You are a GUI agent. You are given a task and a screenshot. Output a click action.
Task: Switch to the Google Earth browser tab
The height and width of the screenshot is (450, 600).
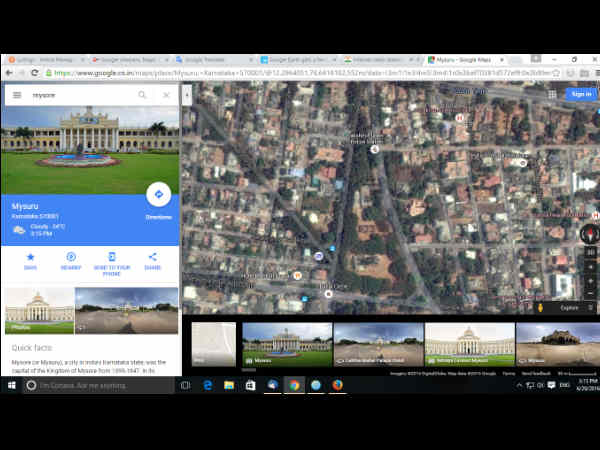pos(297,60)
